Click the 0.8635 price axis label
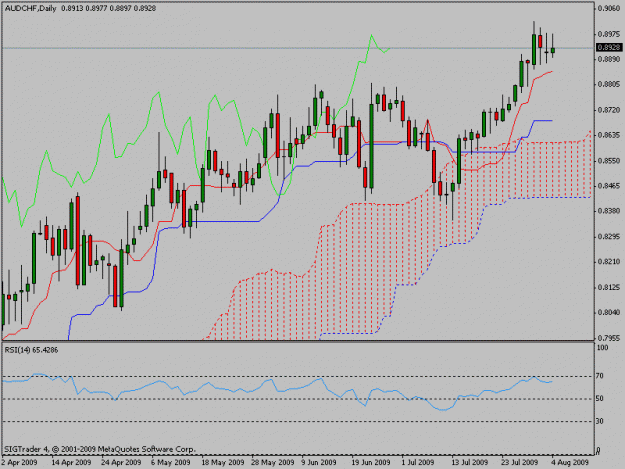Screen dimensions: 625x469 pos(609,135)
